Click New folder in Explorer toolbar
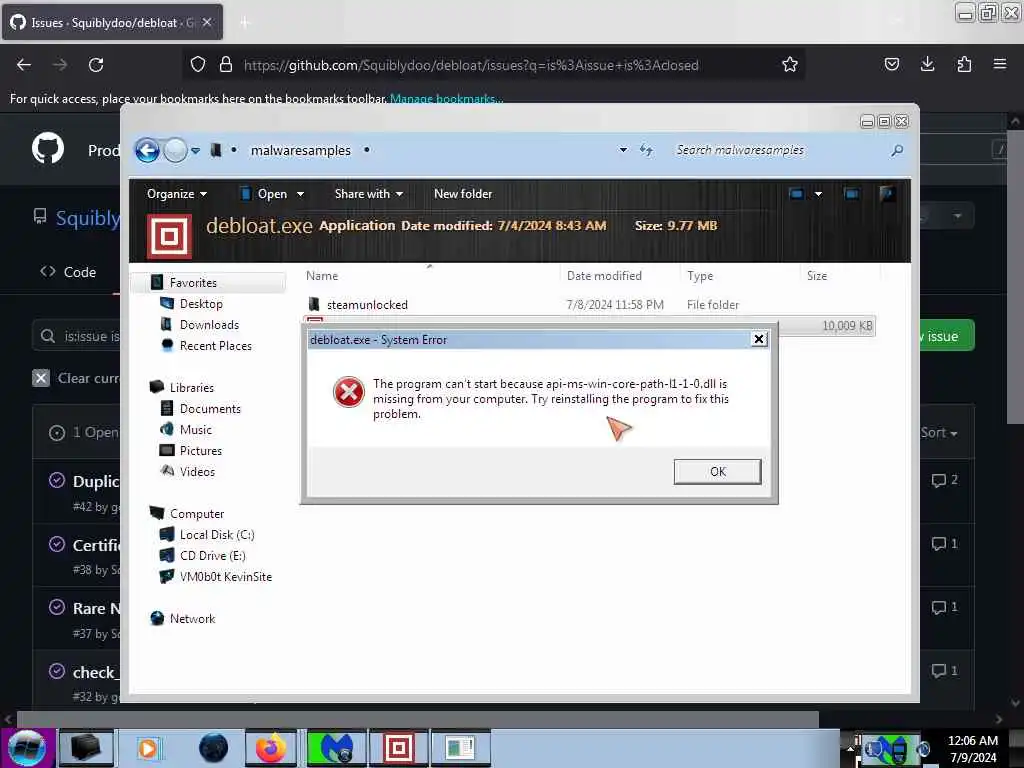Viewport: 1024px width, 768px height. point(463,194)
